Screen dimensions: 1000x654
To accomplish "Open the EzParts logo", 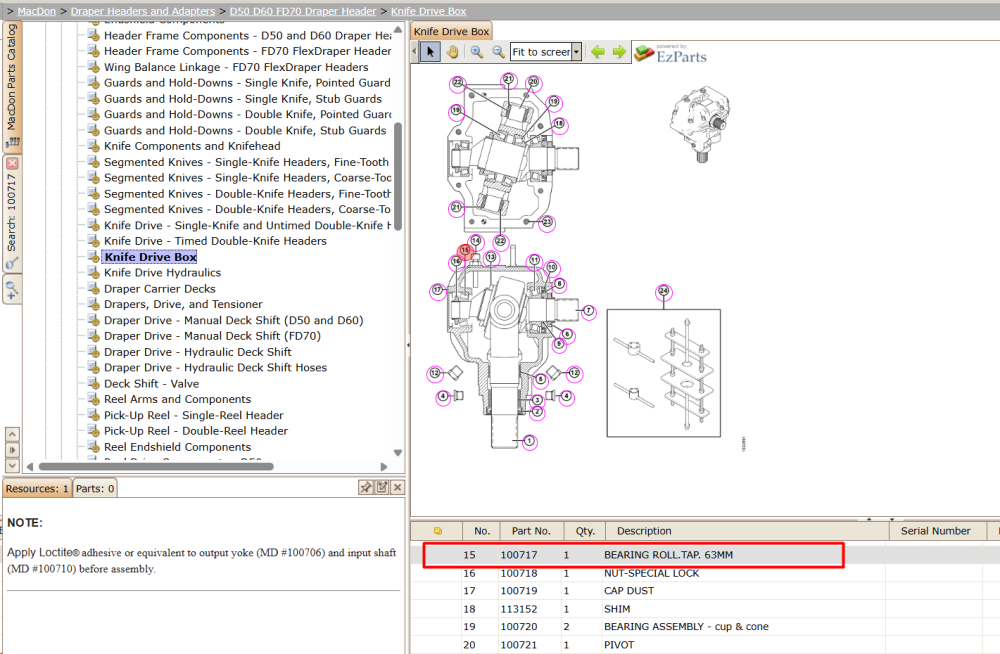I will point(671,54).
